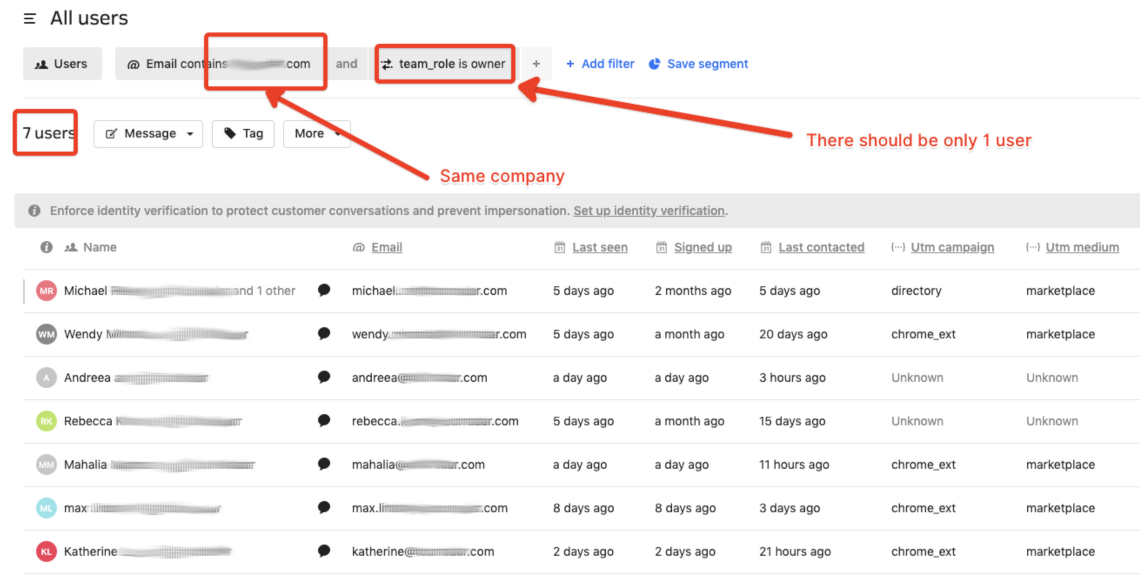Open chat bubble icon in Wendy's row

[324, 334]
